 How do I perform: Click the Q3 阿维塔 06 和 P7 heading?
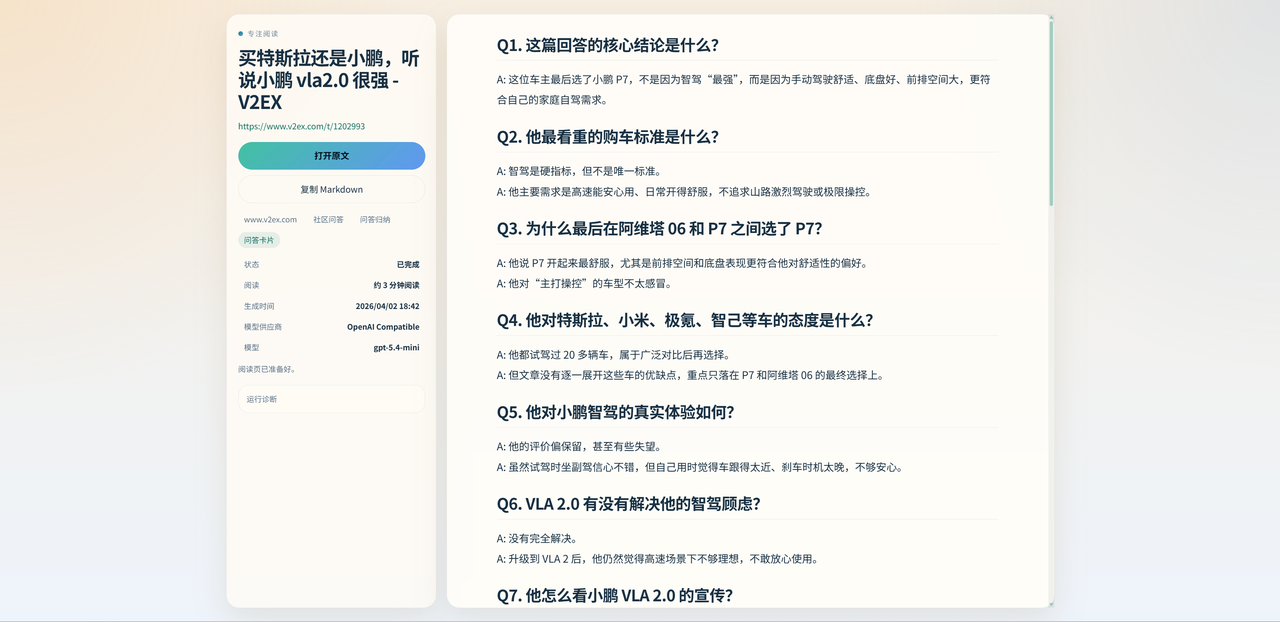click(659, 229)
